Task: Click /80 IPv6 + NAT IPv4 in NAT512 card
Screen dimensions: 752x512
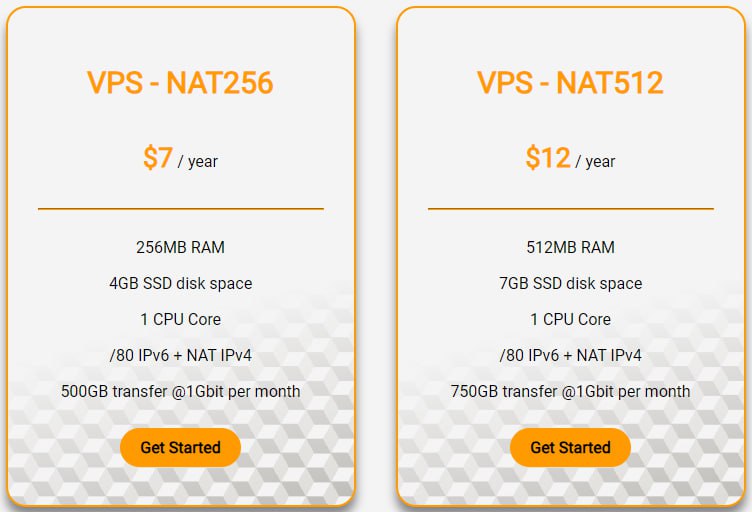Action: (x=570, y=355)
